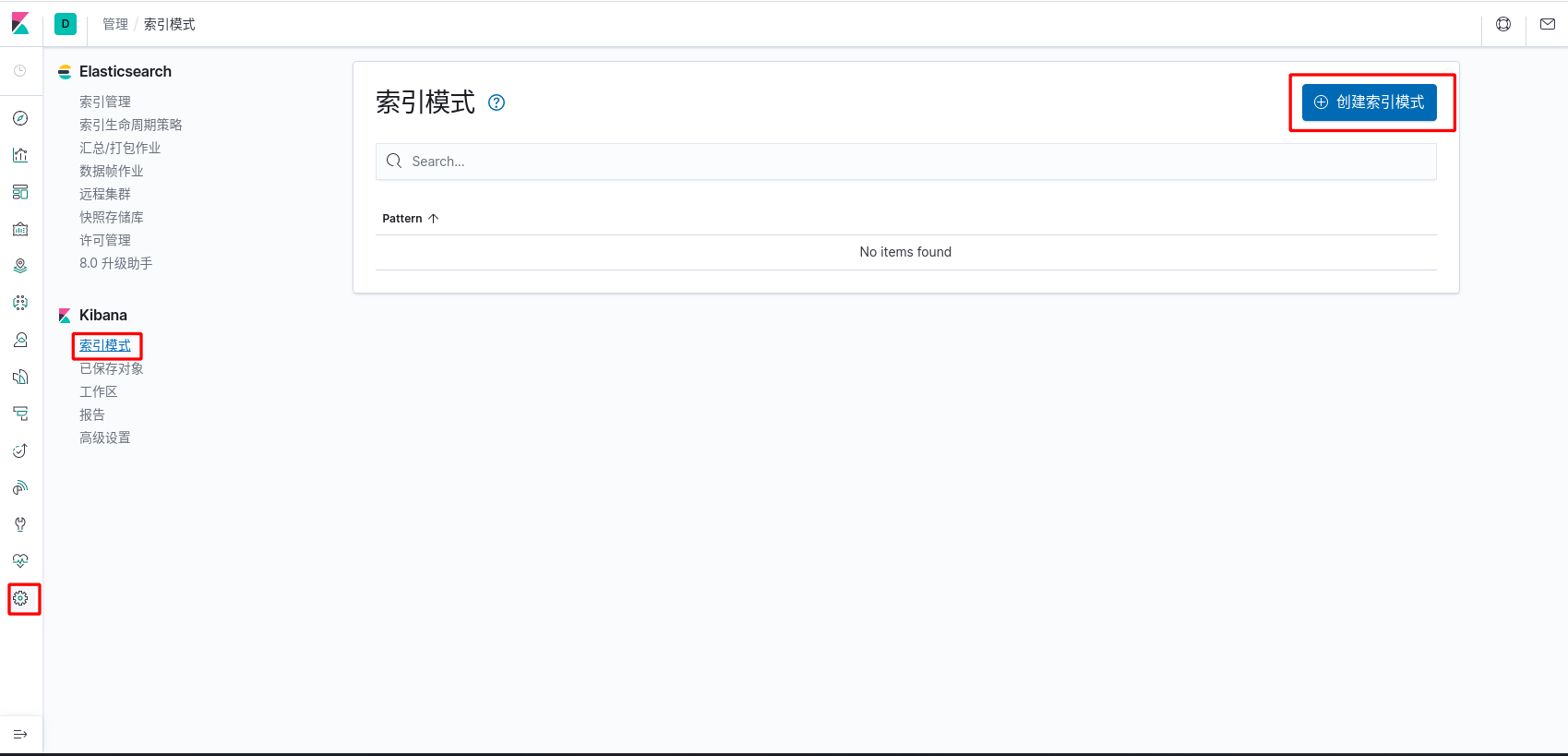Open 报告 under Kibana
This screenshot has width=1568, height=756.
pos(92,414)
